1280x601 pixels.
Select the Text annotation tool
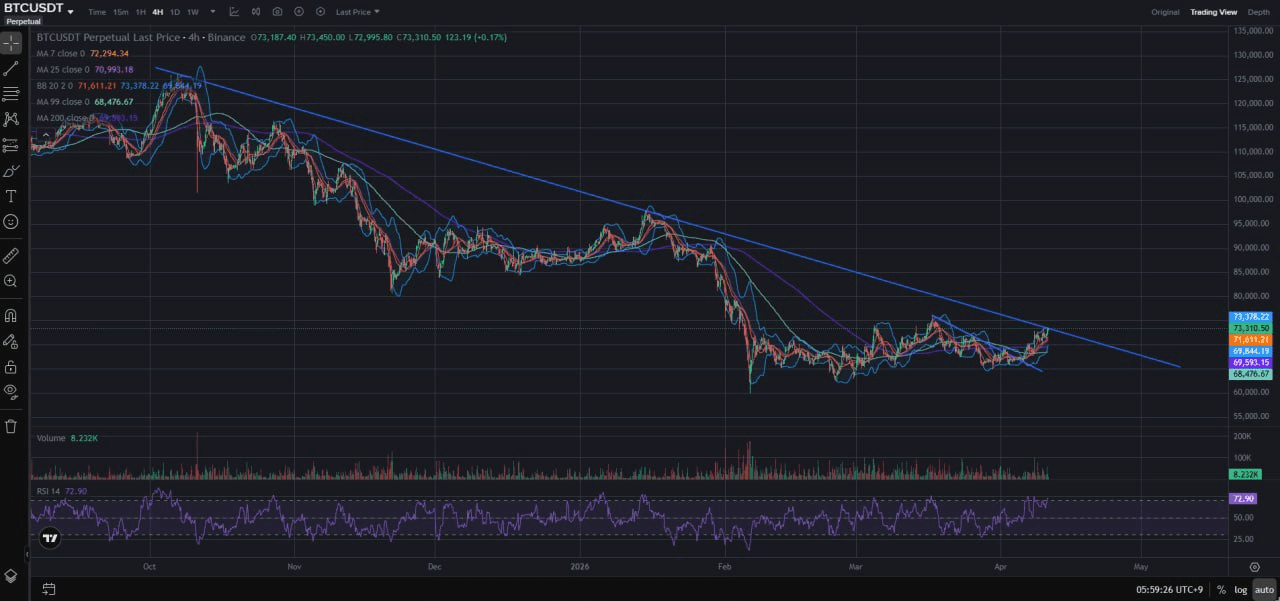point(11,196)
